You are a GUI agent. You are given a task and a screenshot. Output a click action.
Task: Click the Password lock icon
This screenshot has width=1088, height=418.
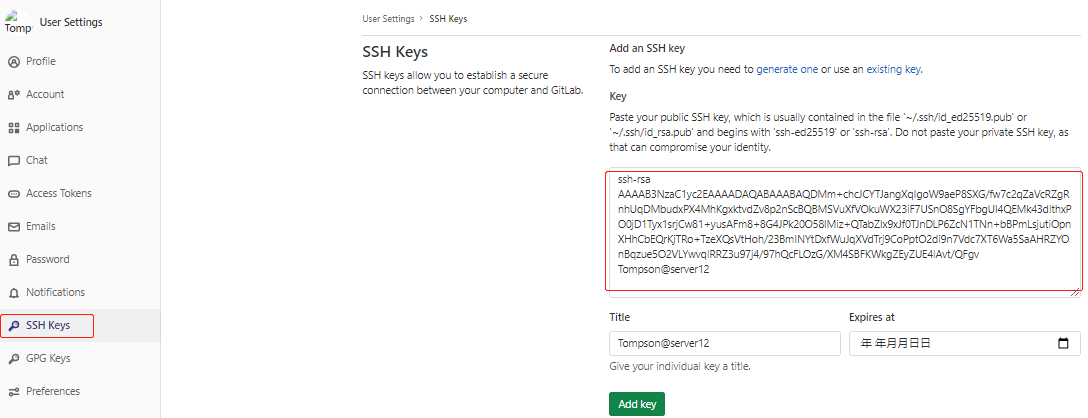click(x=14, y=259)
